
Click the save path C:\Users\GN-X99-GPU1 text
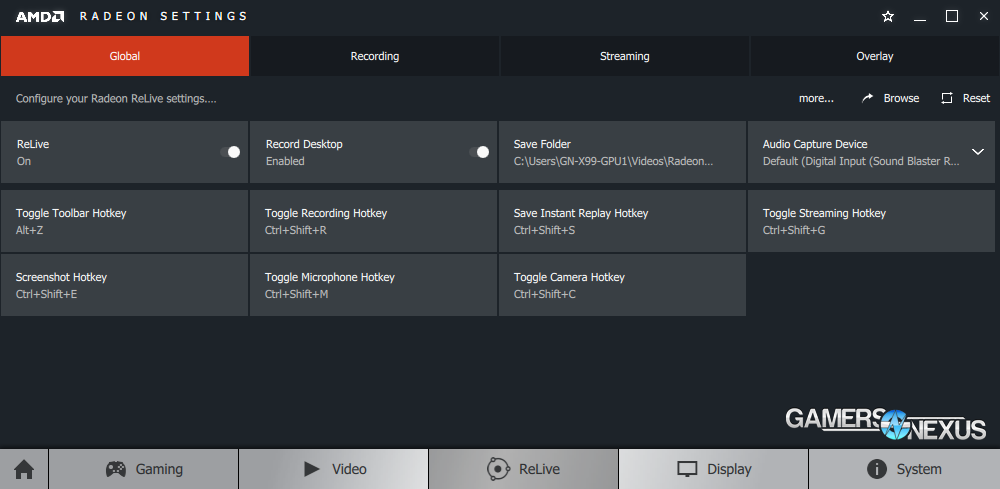614,161
